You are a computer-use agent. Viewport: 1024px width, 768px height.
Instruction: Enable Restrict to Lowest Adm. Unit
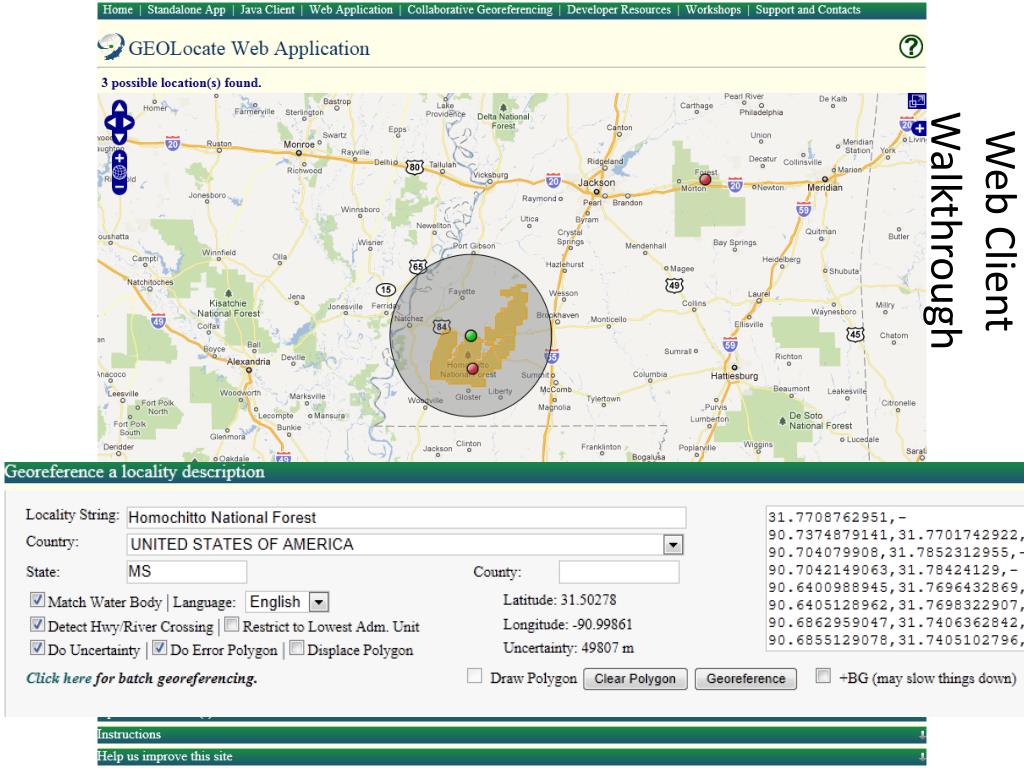click(x=232, y=625)
